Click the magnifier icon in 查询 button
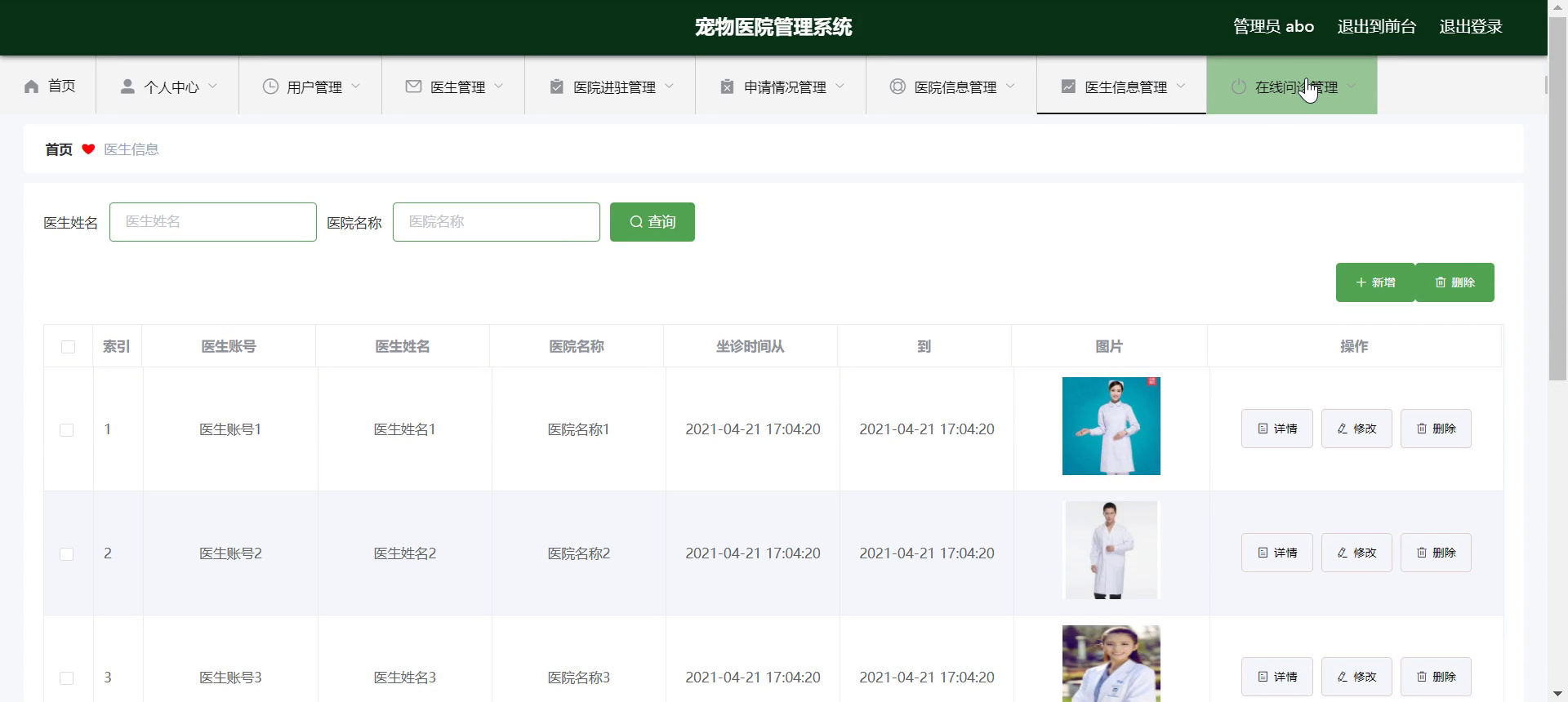Viewport: 1568px width, 702px height. pos(636,222)
